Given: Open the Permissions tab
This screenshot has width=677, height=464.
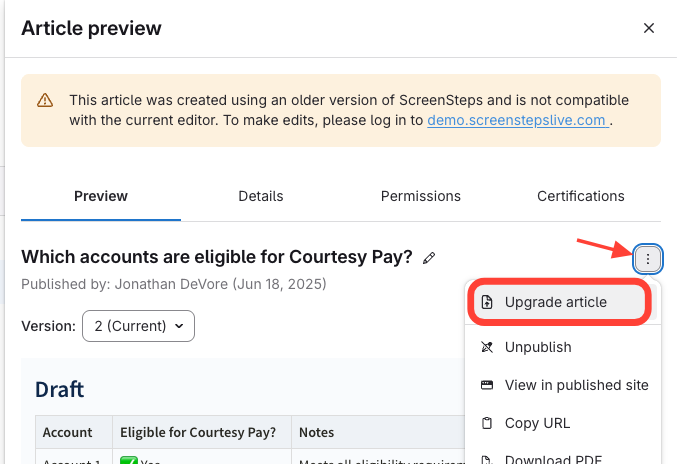Looking at the screenshot, I should (x=421, y=196).
